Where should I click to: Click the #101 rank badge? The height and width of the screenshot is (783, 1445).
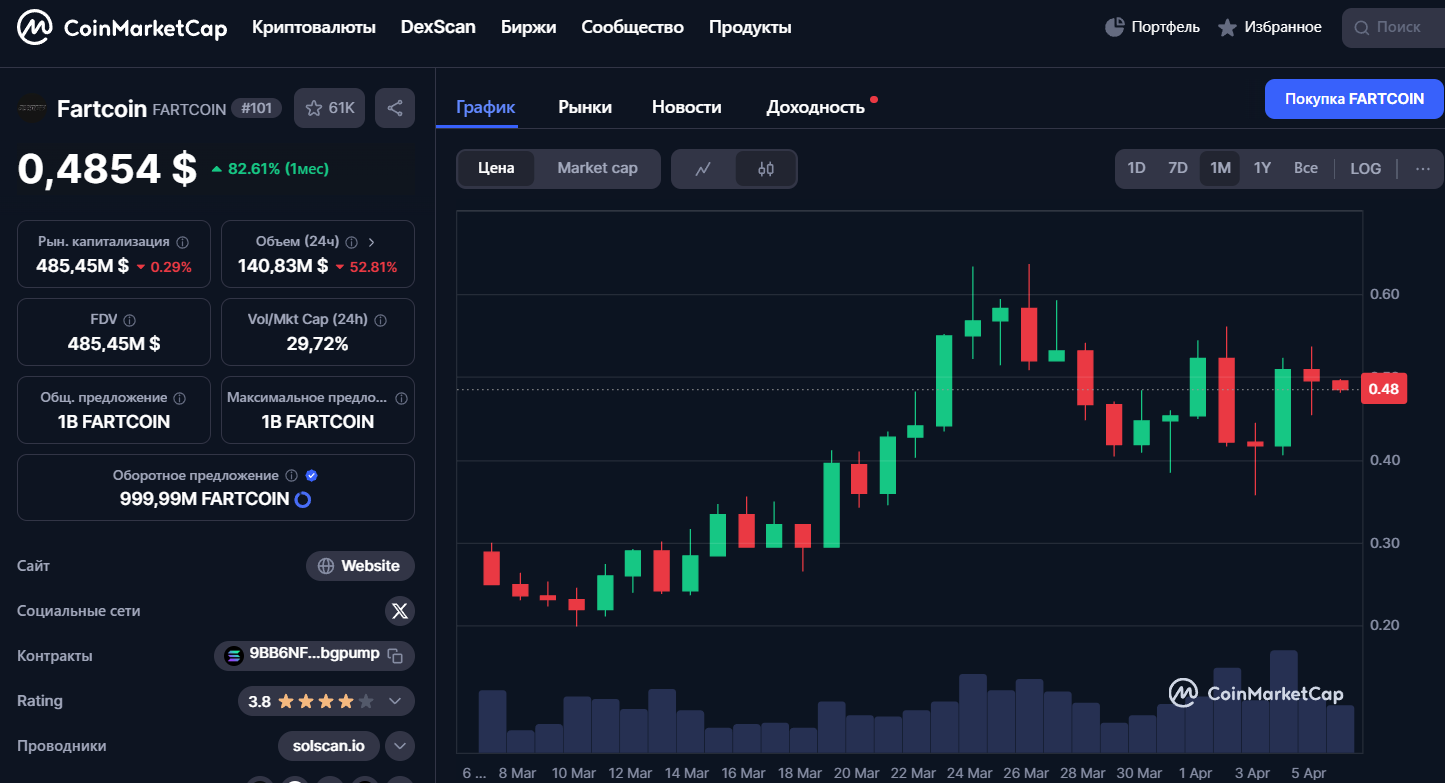coord(257,108)
